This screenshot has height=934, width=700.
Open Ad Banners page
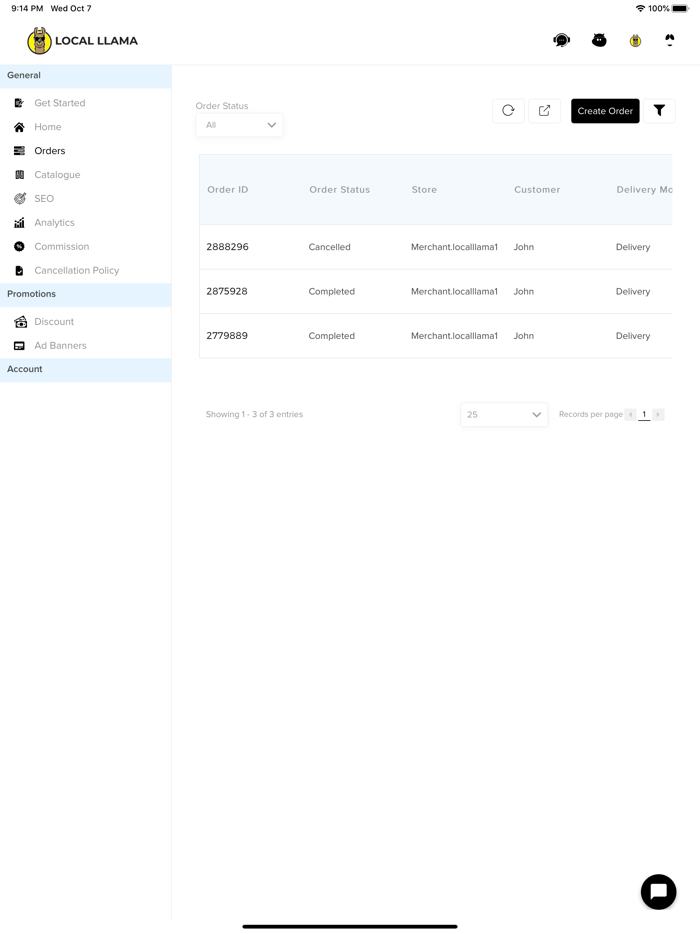(60, 345)
